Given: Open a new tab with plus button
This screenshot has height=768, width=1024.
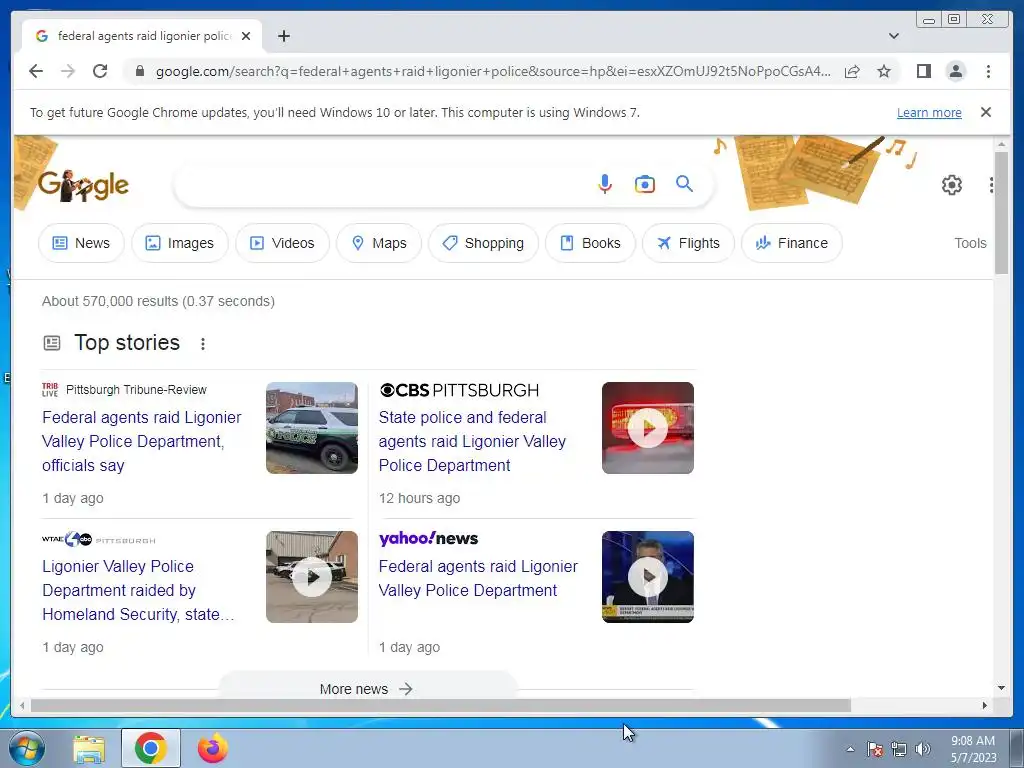Looking at the screenshot, I should [x=283, y=36].
